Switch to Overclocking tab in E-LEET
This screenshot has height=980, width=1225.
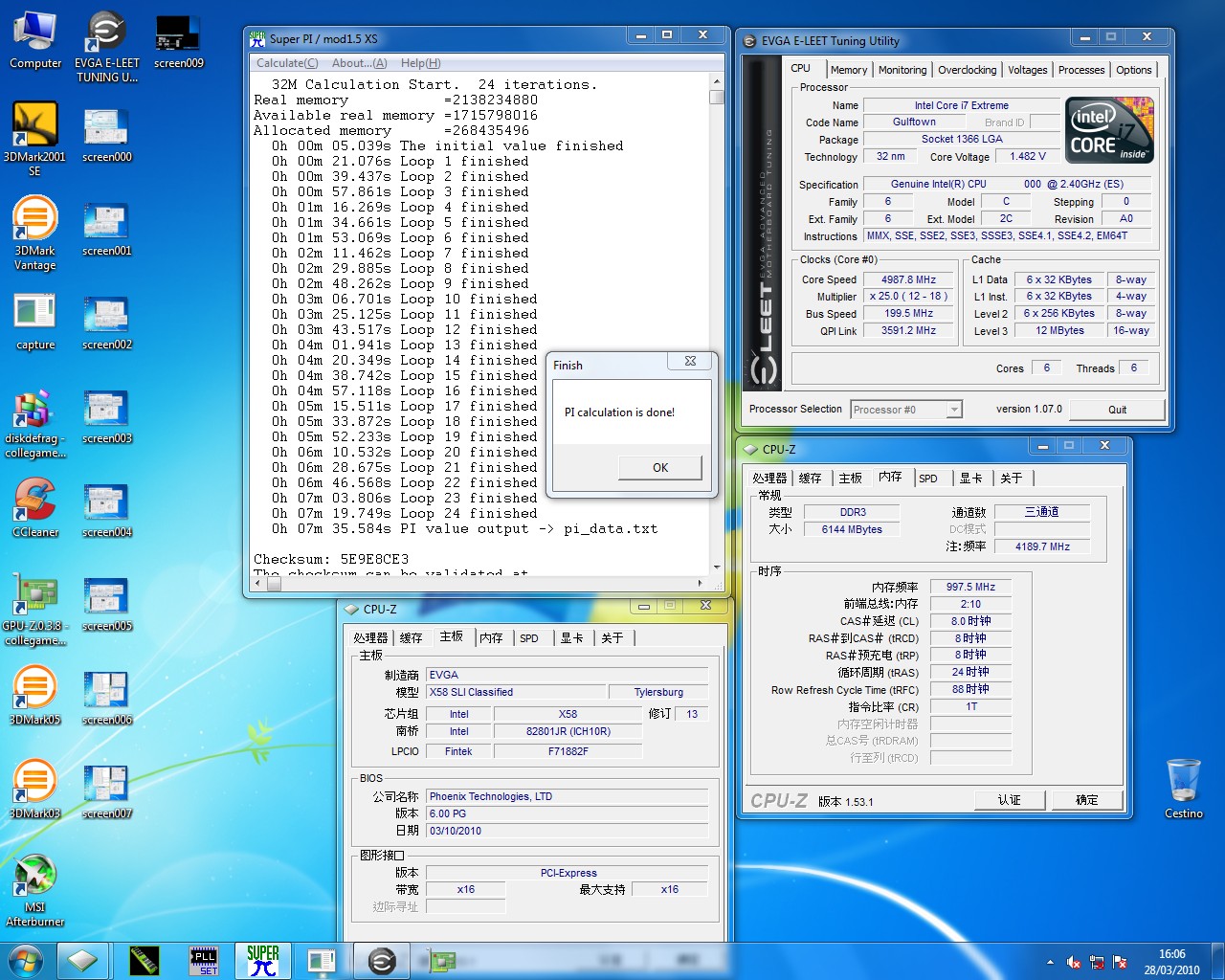pos(967,70)
